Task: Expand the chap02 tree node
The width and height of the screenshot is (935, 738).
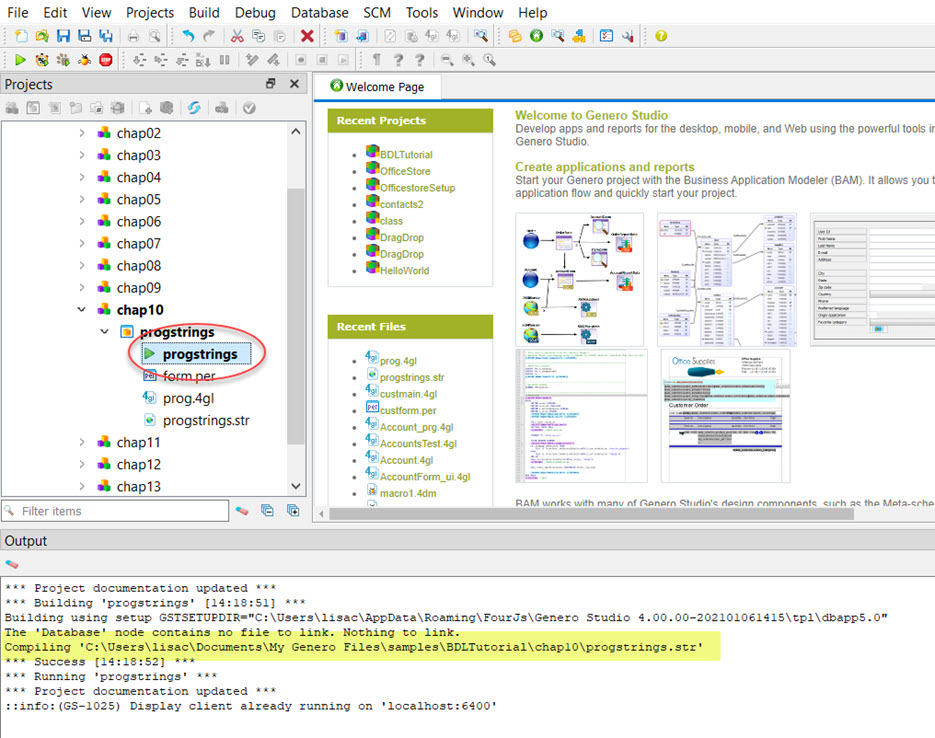Action: pyautogui.click(x=82, y=133)
